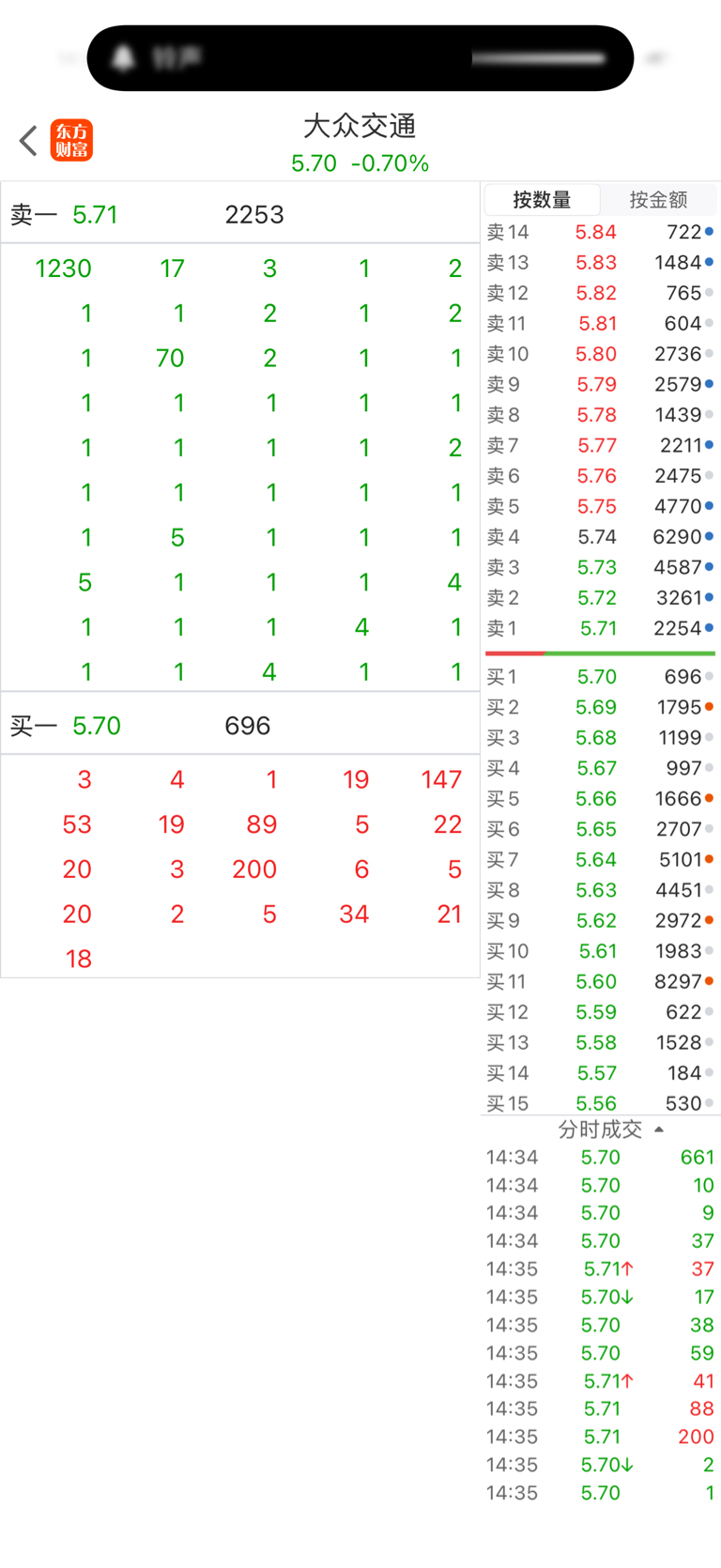Select the 14:35 trade with volume 41
This screenshot has width=721, height=1568.
[x=600, y=1381]
